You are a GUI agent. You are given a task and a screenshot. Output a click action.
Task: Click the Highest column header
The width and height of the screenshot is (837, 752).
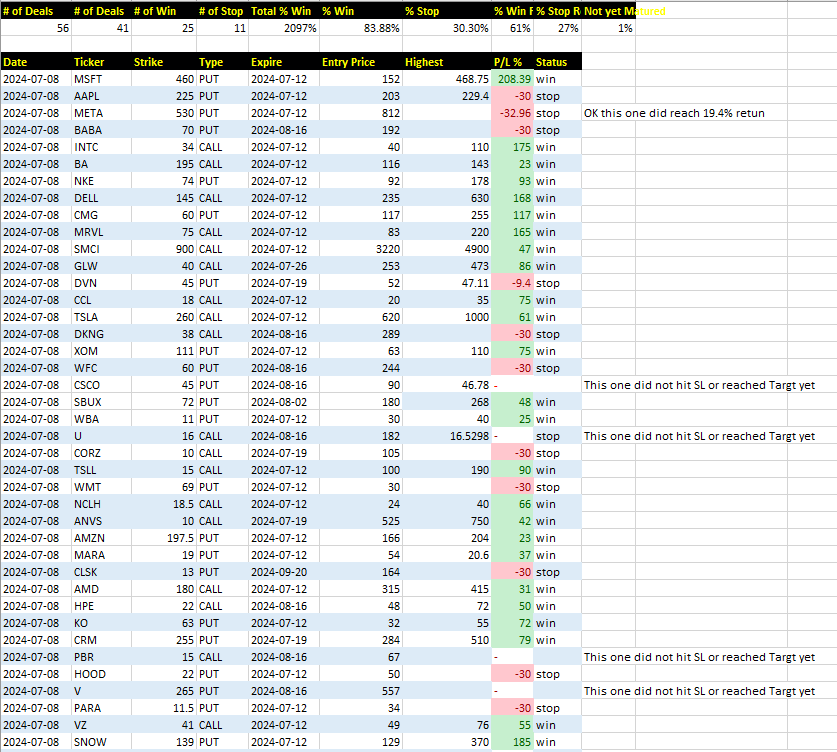[x=447, y=62]
